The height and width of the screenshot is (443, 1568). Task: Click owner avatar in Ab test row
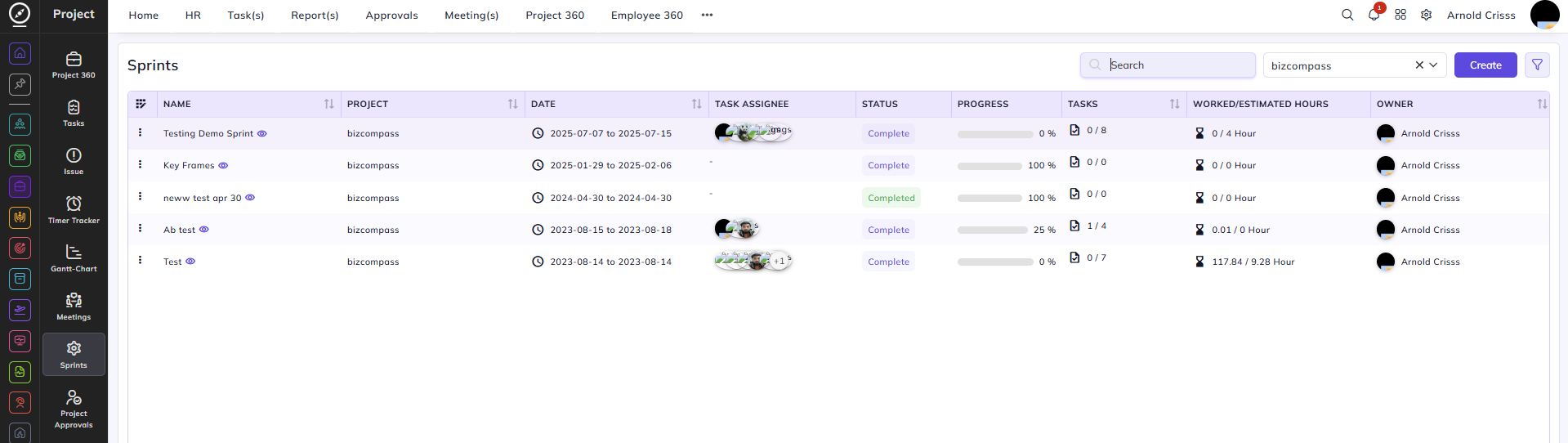coord(1386,230)
